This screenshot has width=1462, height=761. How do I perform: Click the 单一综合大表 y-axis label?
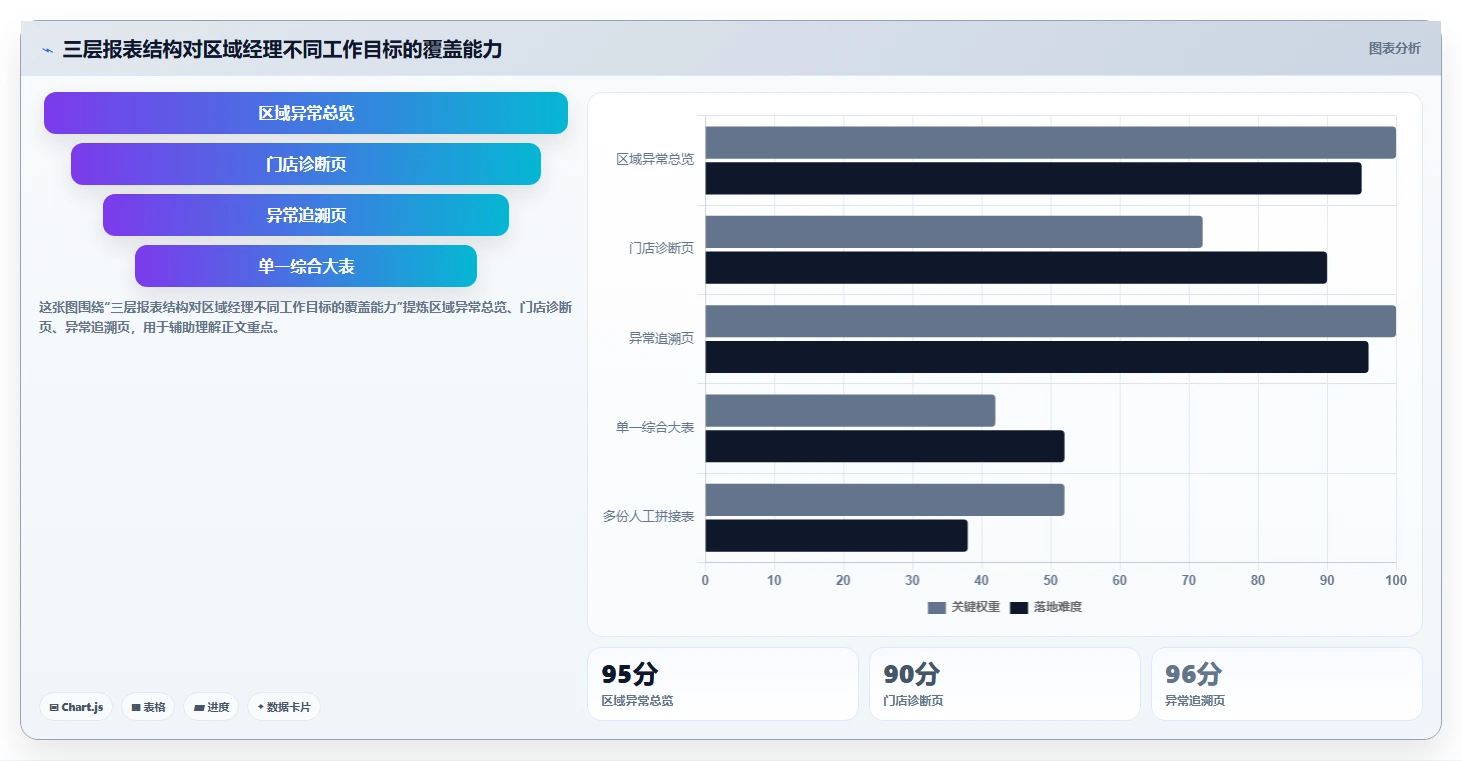coord(655,428)
